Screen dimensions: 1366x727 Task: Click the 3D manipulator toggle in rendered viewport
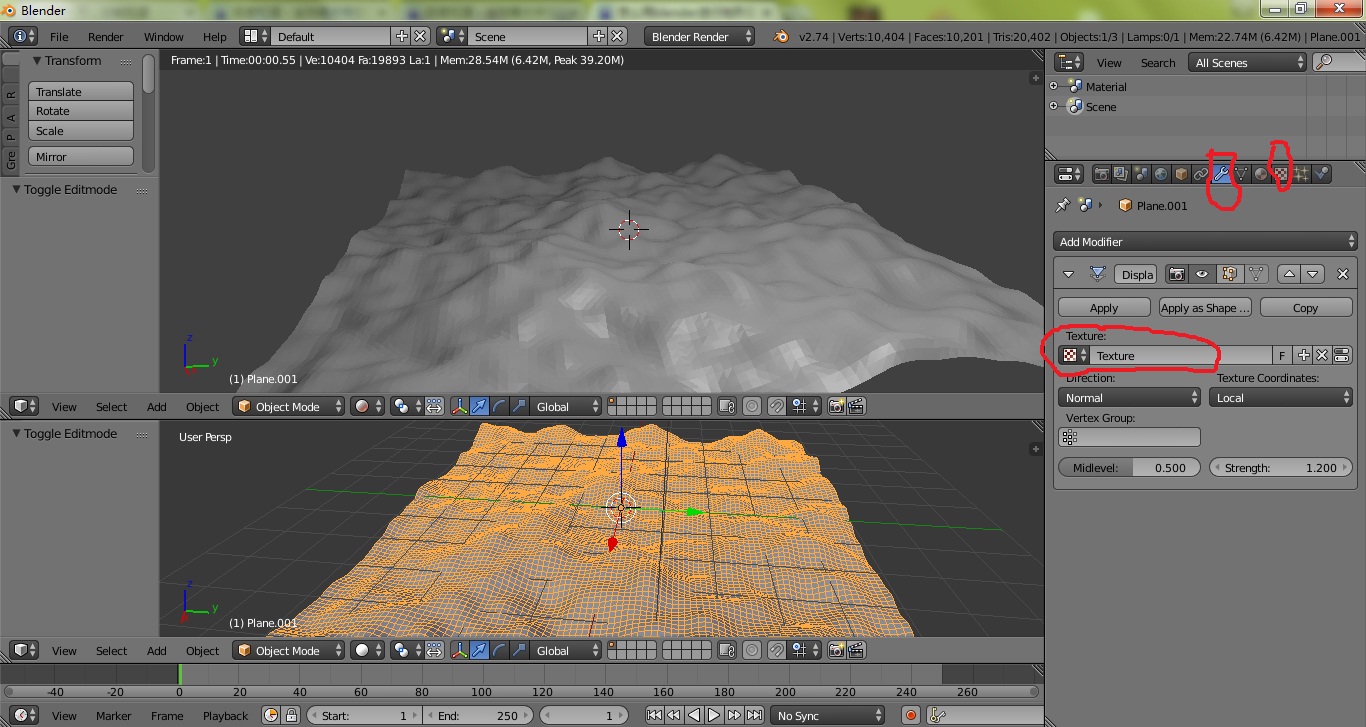click(x=460, y=407)
